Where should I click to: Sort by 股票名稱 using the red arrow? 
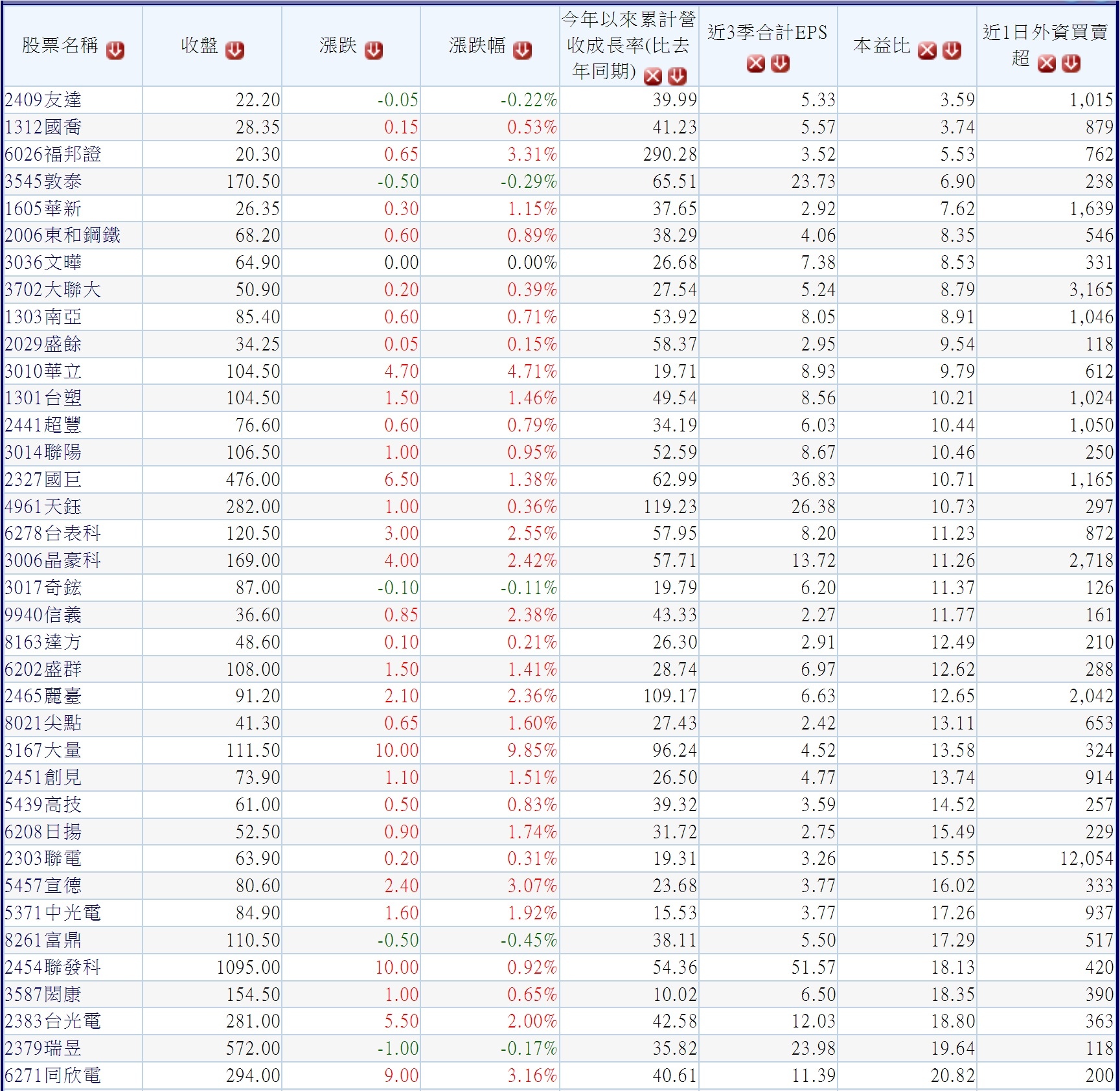(x=116, y=50)
